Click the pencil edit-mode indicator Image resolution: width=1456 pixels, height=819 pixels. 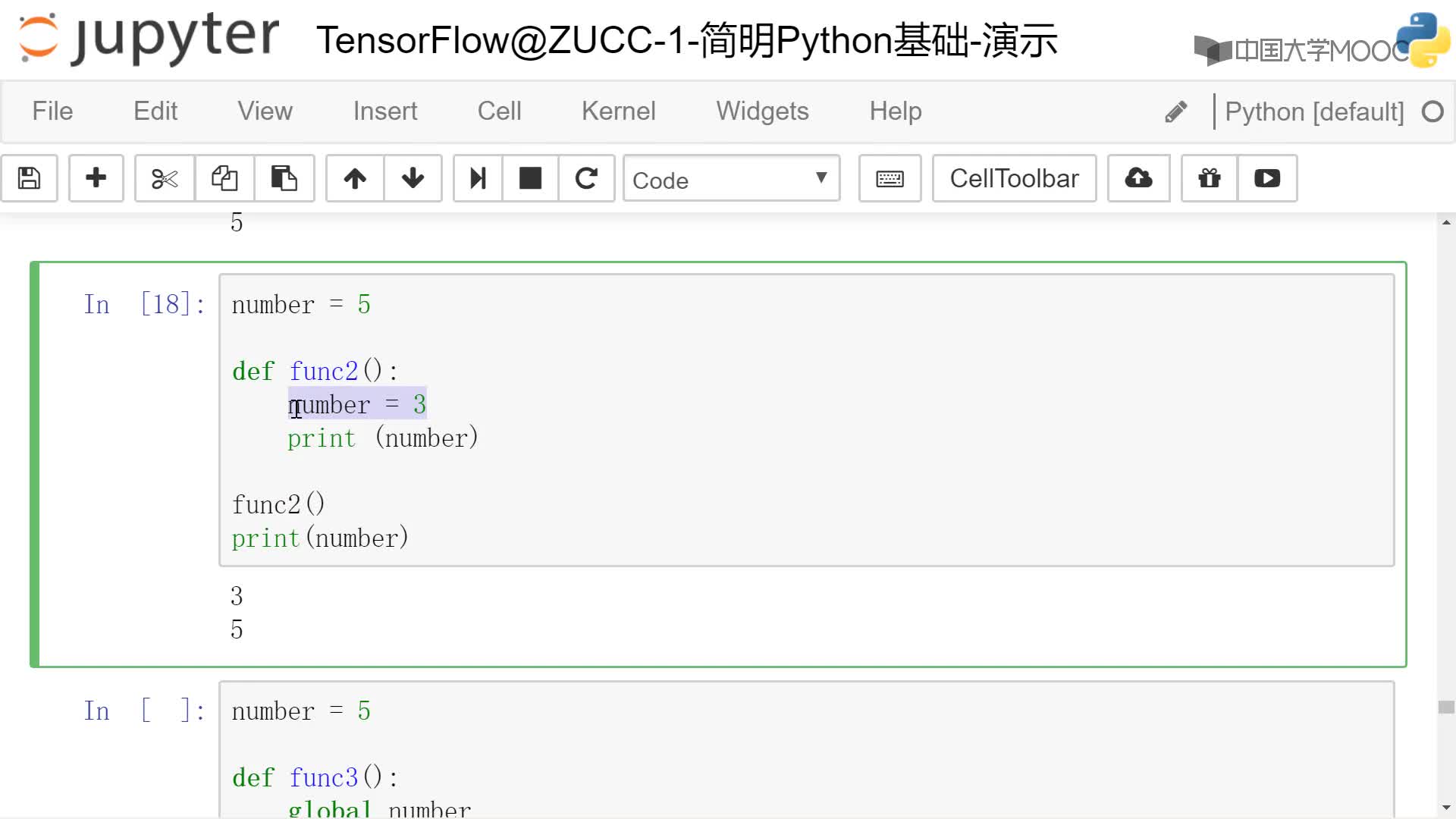(1175, 112)
